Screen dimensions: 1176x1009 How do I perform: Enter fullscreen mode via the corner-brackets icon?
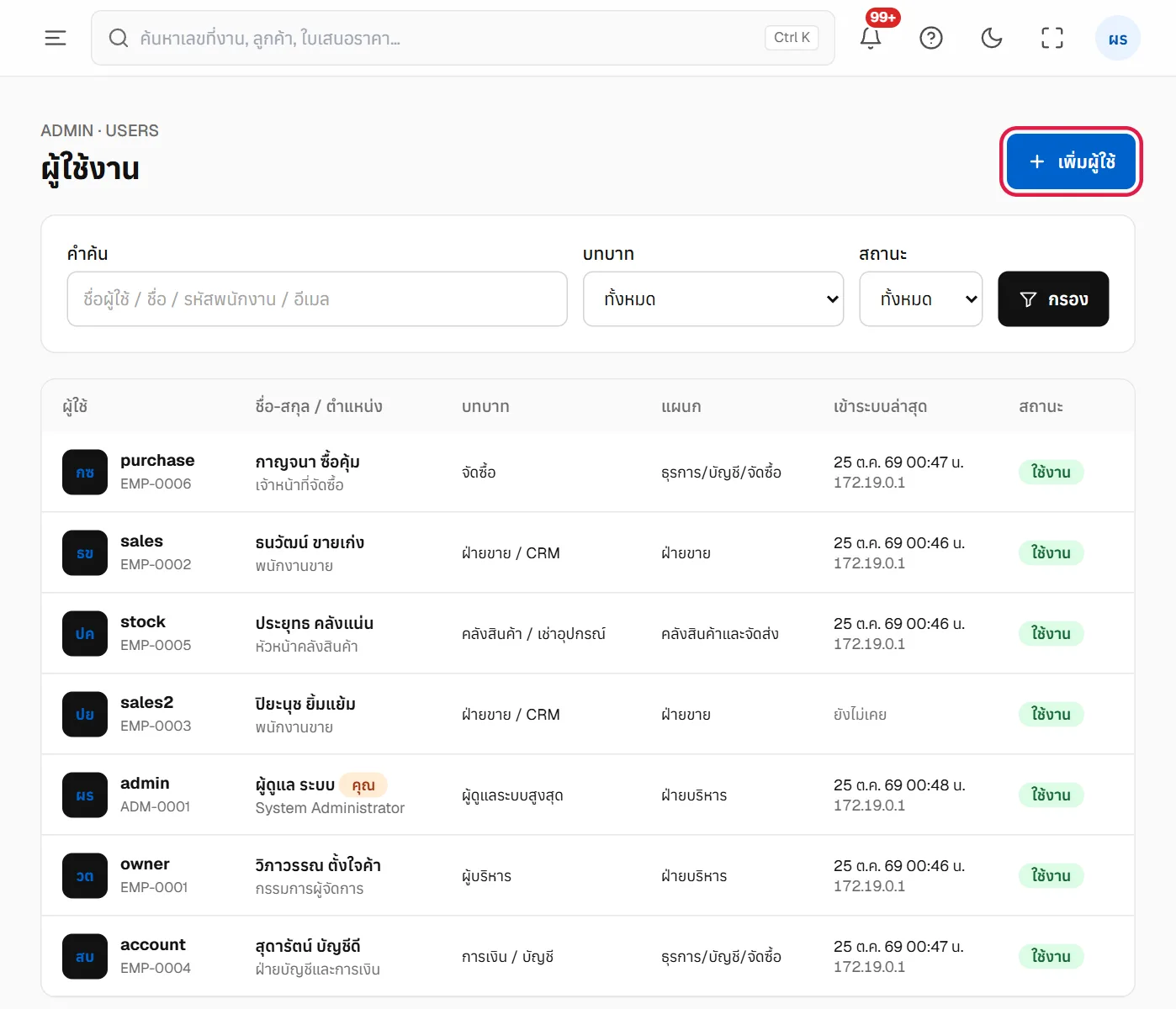pyautogui.click(x=1052, y=38)
